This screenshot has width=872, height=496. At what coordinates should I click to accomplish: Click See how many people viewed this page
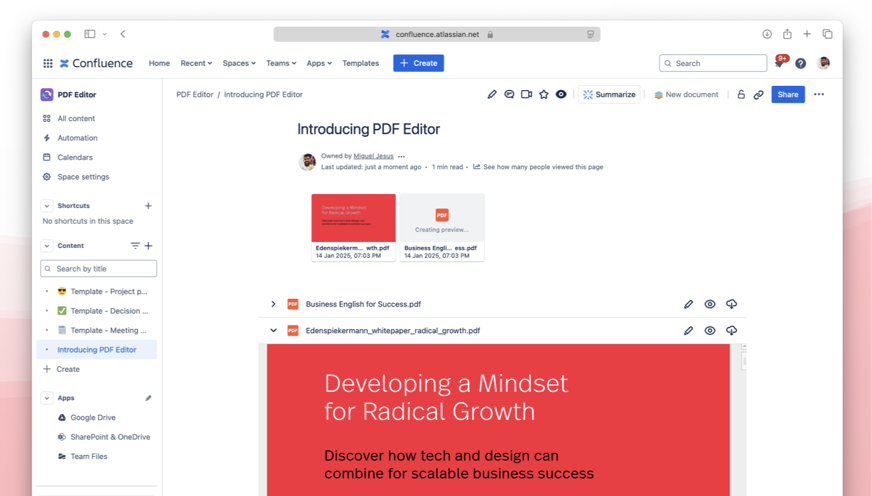click(543, 167)
